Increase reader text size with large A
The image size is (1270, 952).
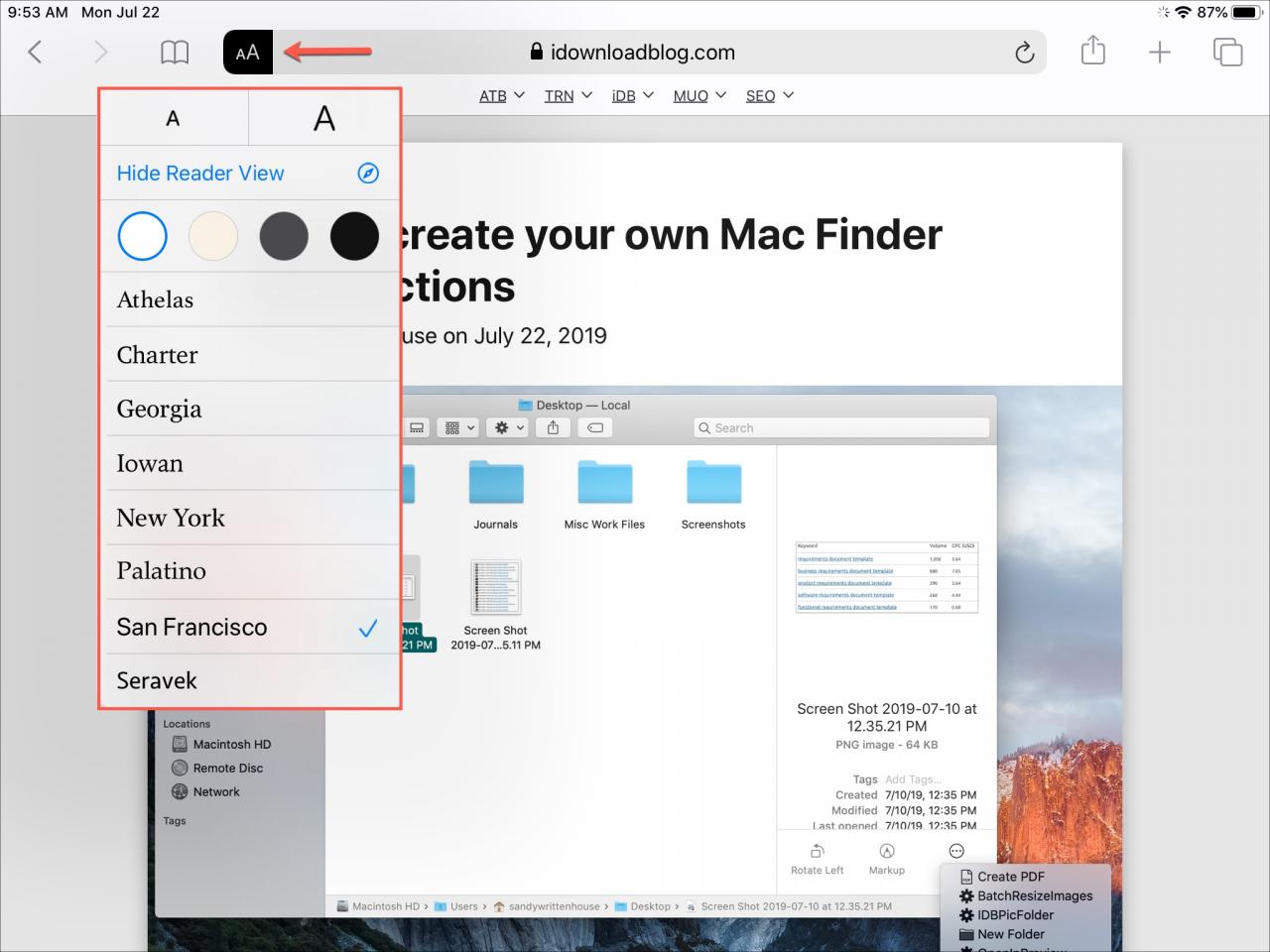tap(324, 118)
